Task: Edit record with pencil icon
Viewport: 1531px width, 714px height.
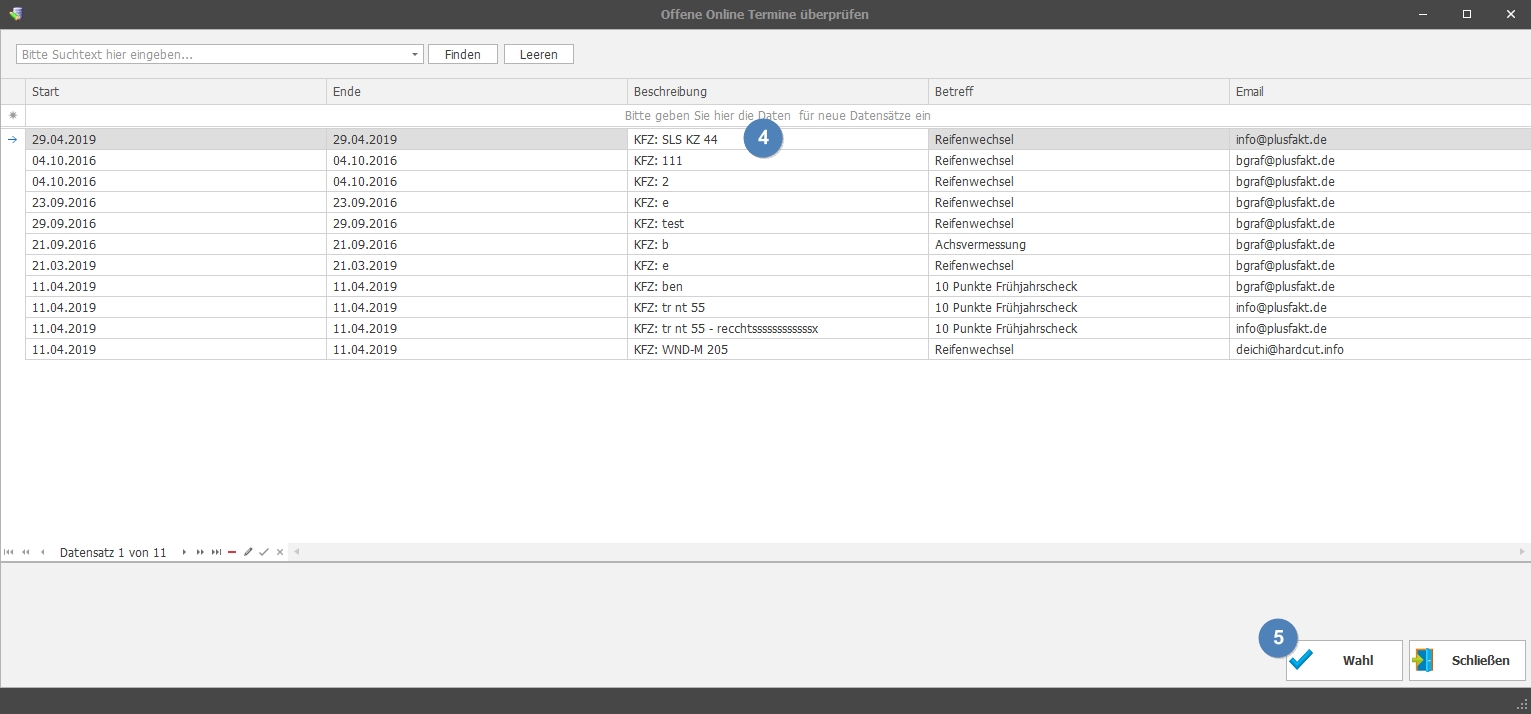Action: coord(248,552)
